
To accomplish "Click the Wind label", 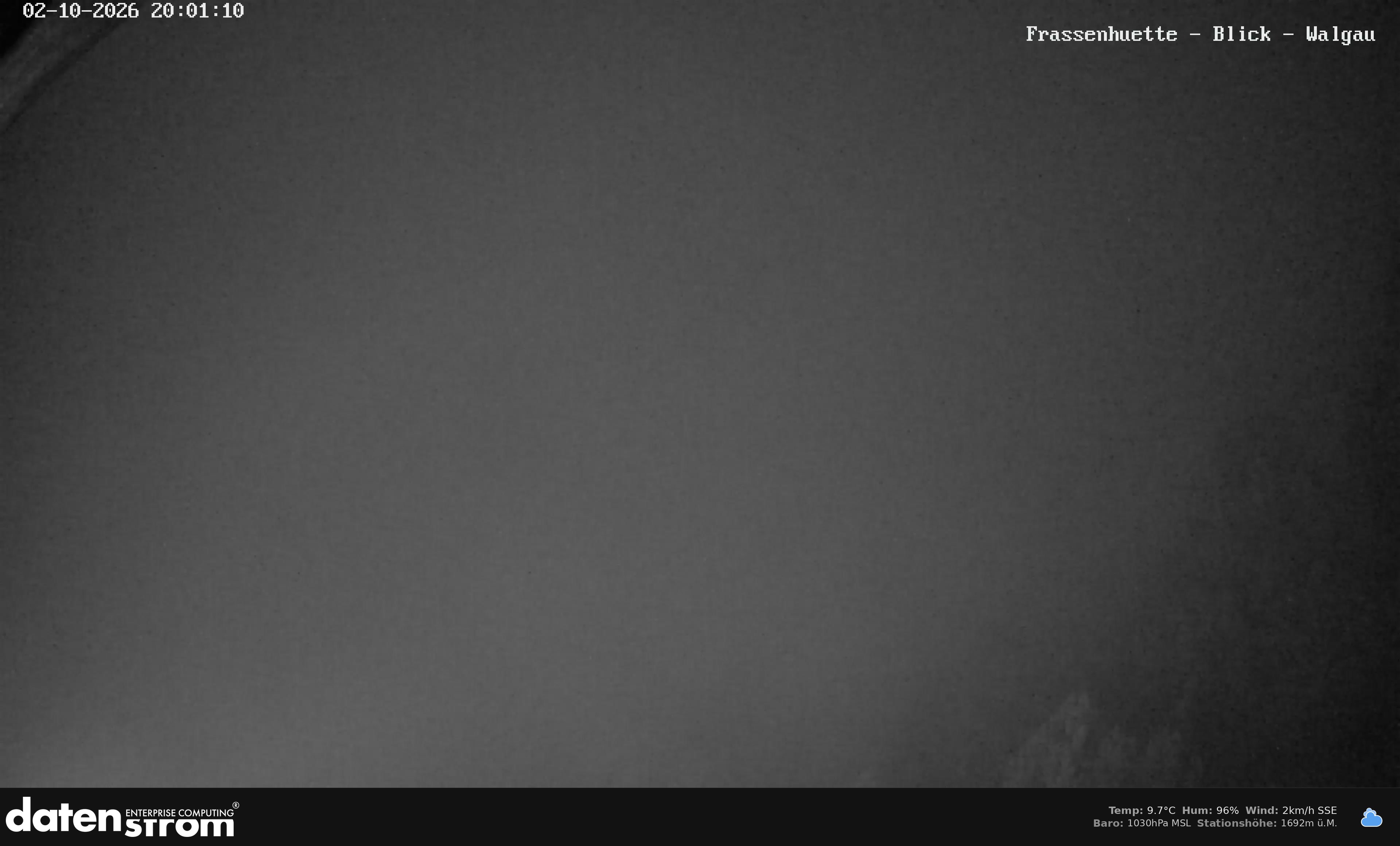I will pyautogui.click(x=1261, y=810).
